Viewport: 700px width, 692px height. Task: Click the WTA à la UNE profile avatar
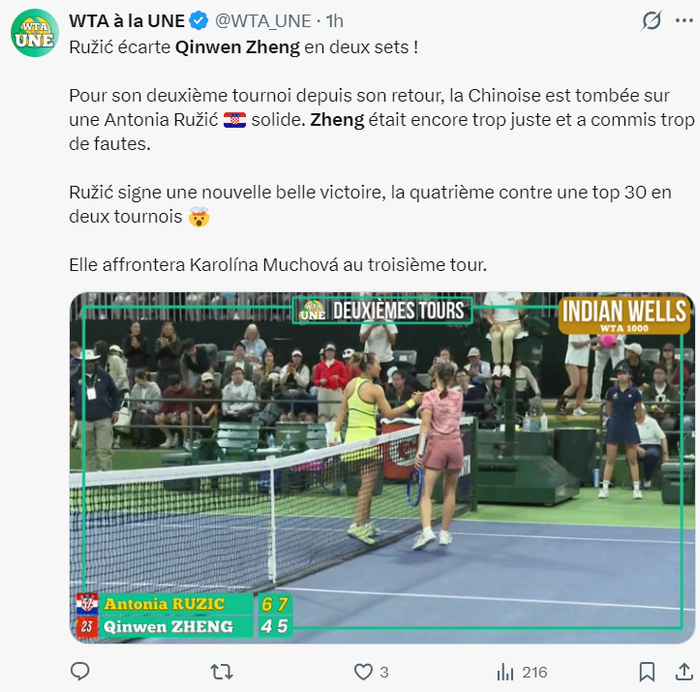(35, 33)
